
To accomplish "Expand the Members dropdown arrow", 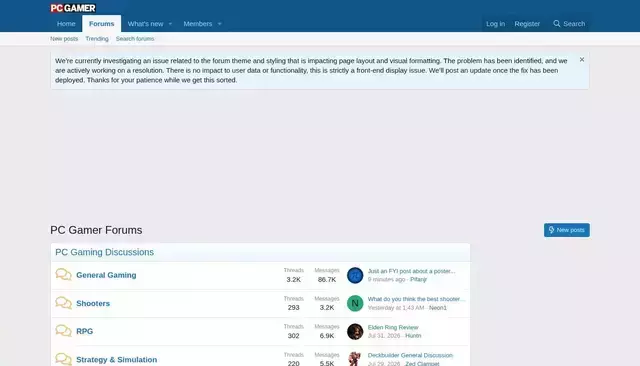I will 220,24.
